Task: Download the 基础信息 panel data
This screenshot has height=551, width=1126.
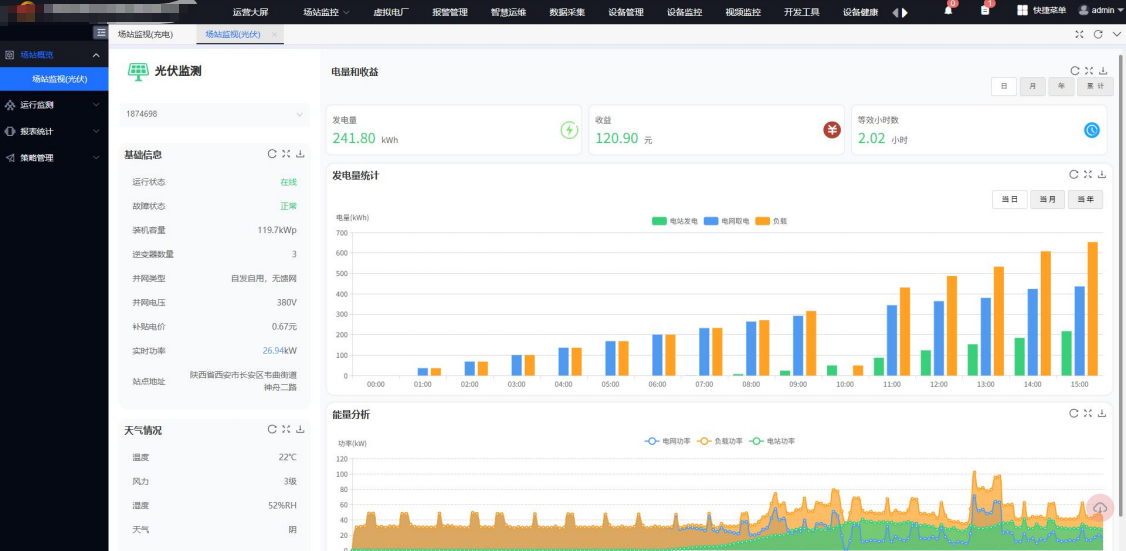Action: click(300, 154)
